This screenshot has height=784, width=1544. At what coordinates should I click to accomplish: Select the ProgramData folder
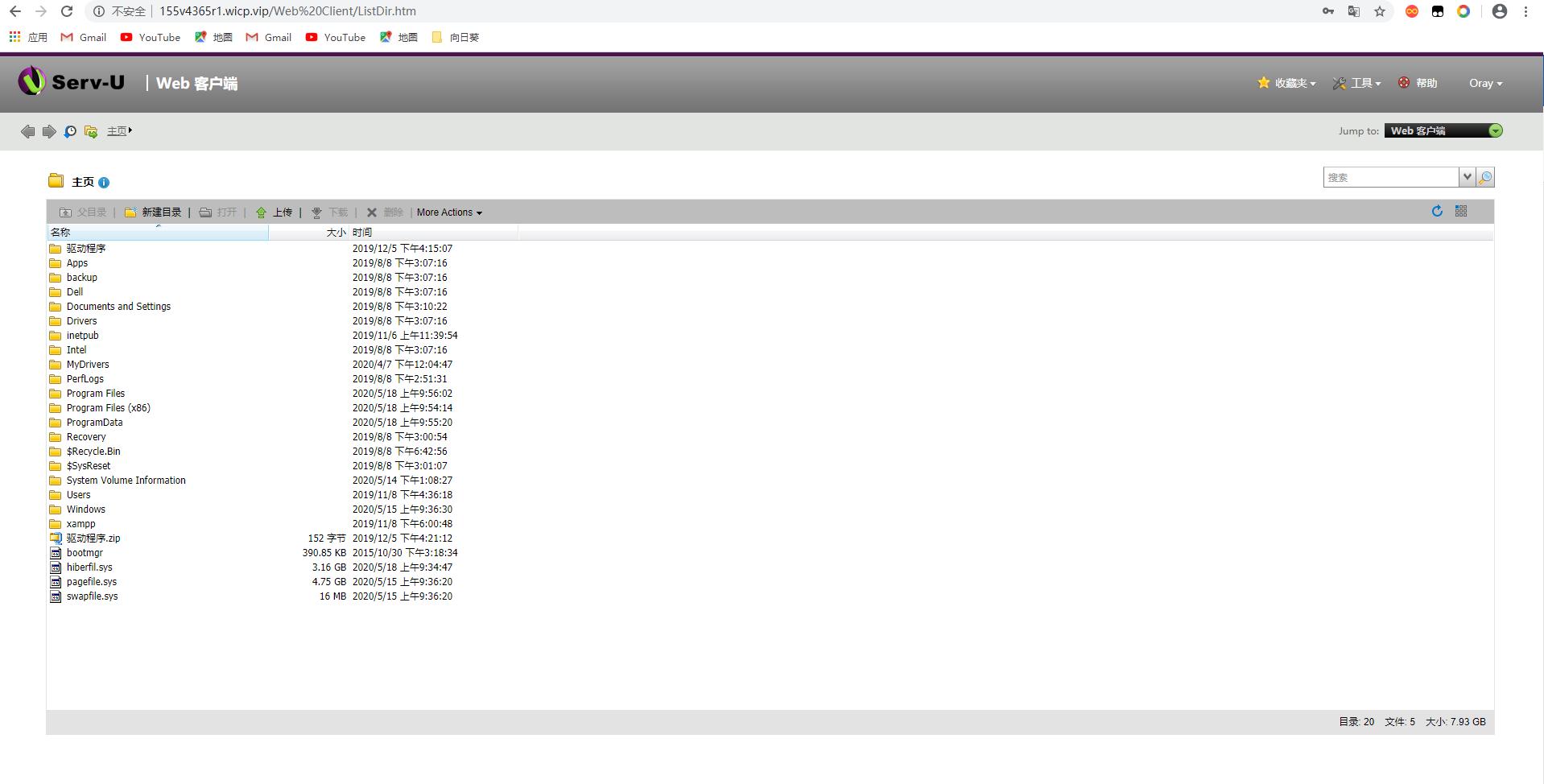point(95,423)
